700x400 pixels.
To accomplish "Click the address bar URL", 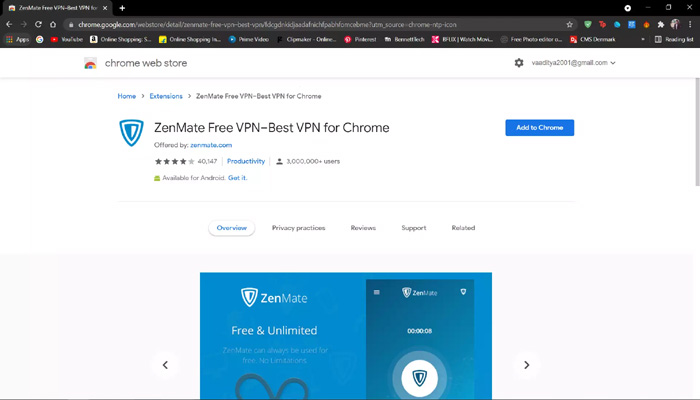I will (267, 25).
